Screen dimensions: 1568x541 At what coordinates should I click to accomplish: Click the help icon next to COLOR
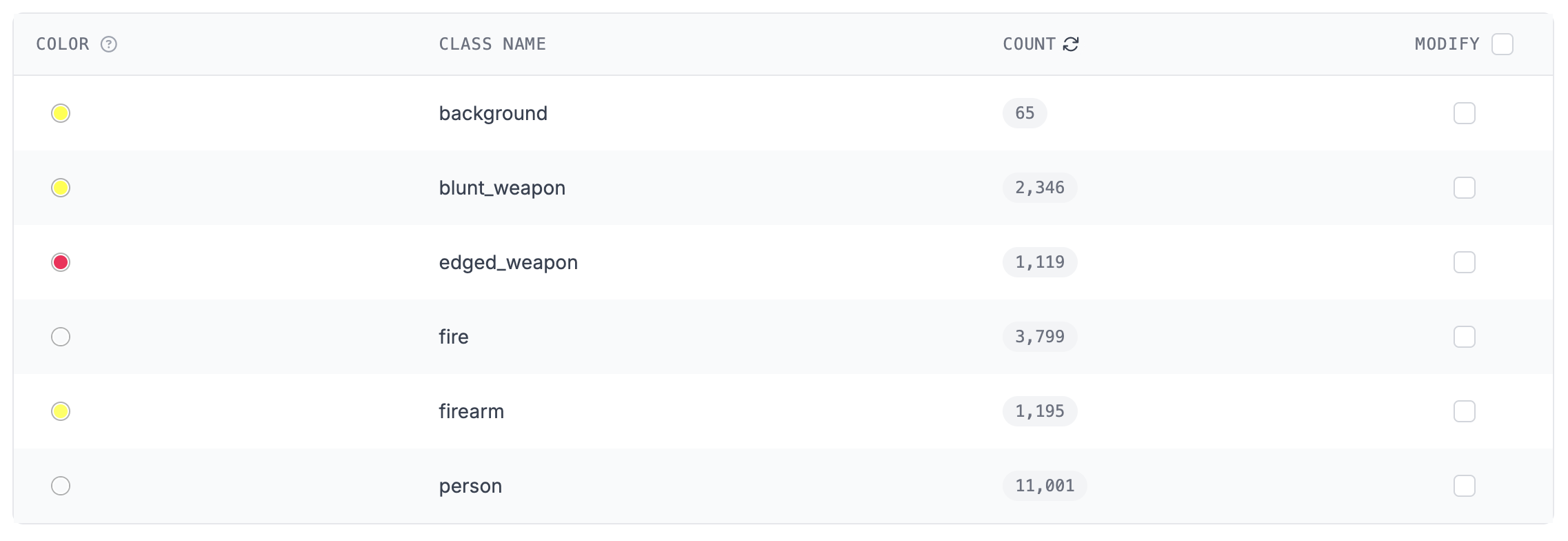[109, 44]
